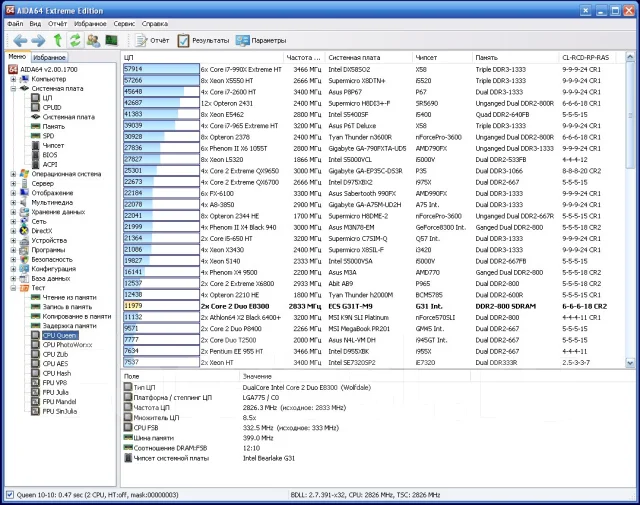Expand the Компьютер tree node
Screen dimensions: 640x505
coord(13,79)
